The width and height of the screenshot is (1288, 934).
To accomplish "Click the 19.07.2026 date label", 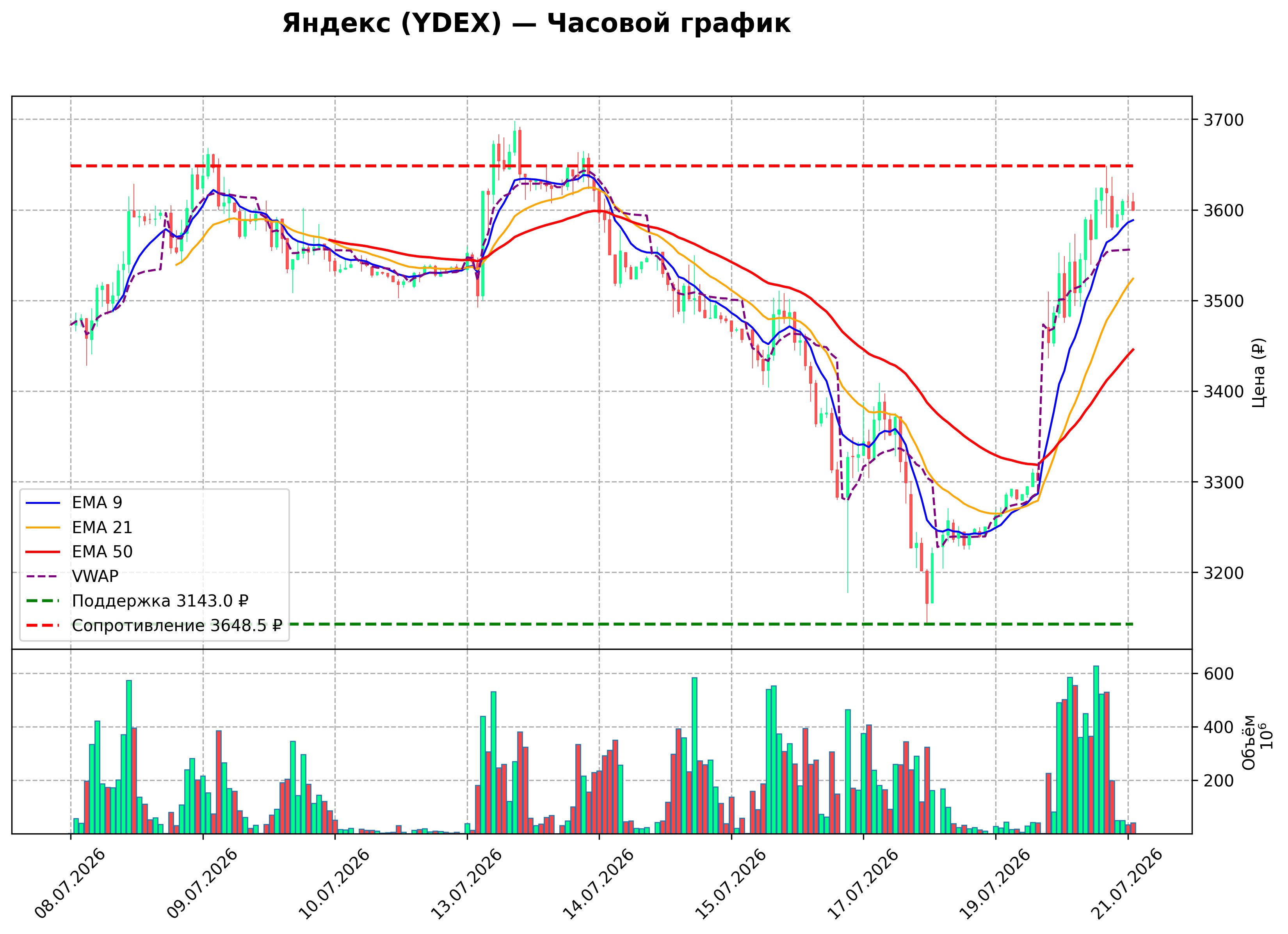I will 995,884.
